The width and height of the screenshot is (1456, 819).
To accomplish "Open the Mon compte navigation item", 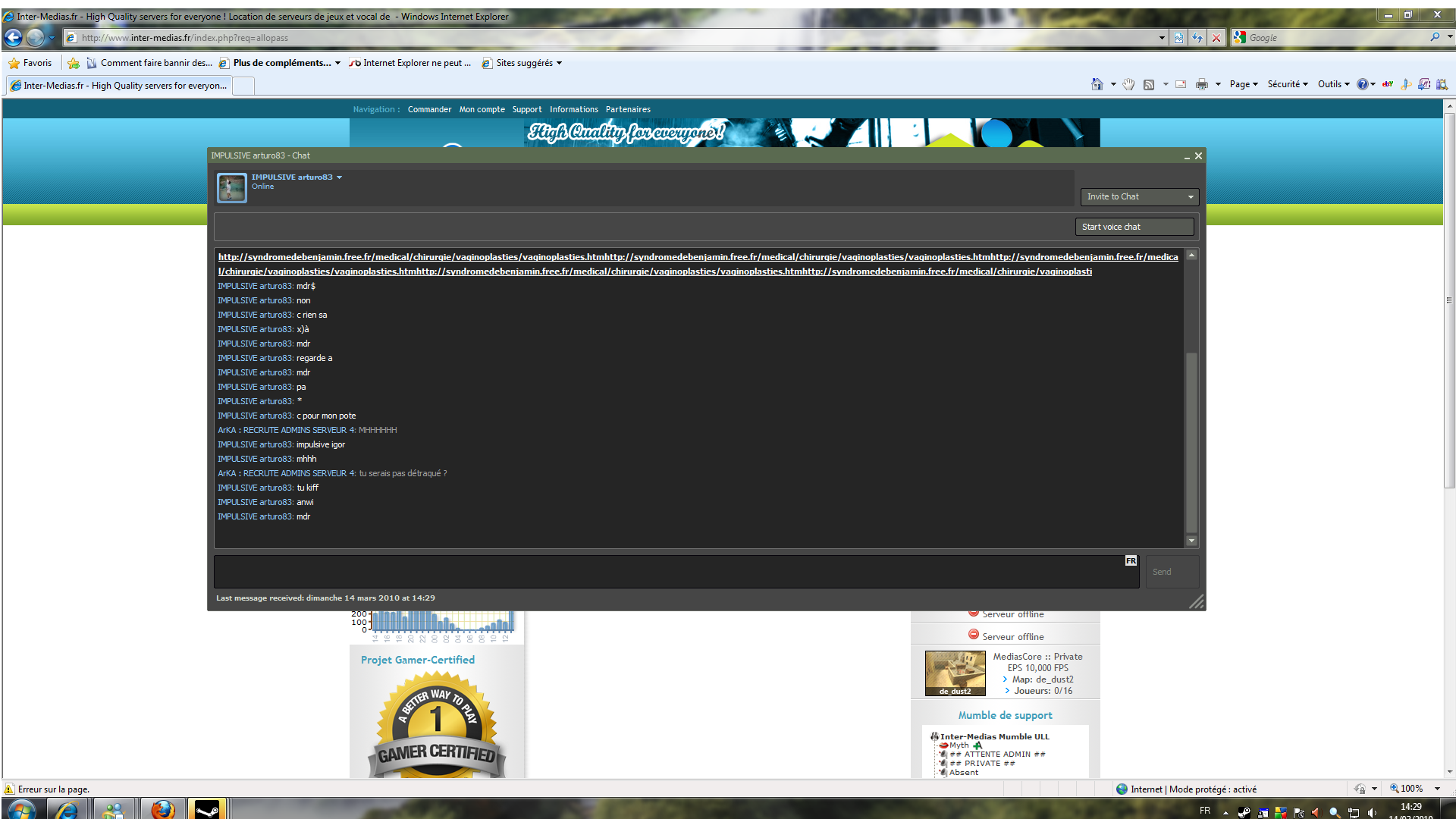I will (x=482, y=109).
